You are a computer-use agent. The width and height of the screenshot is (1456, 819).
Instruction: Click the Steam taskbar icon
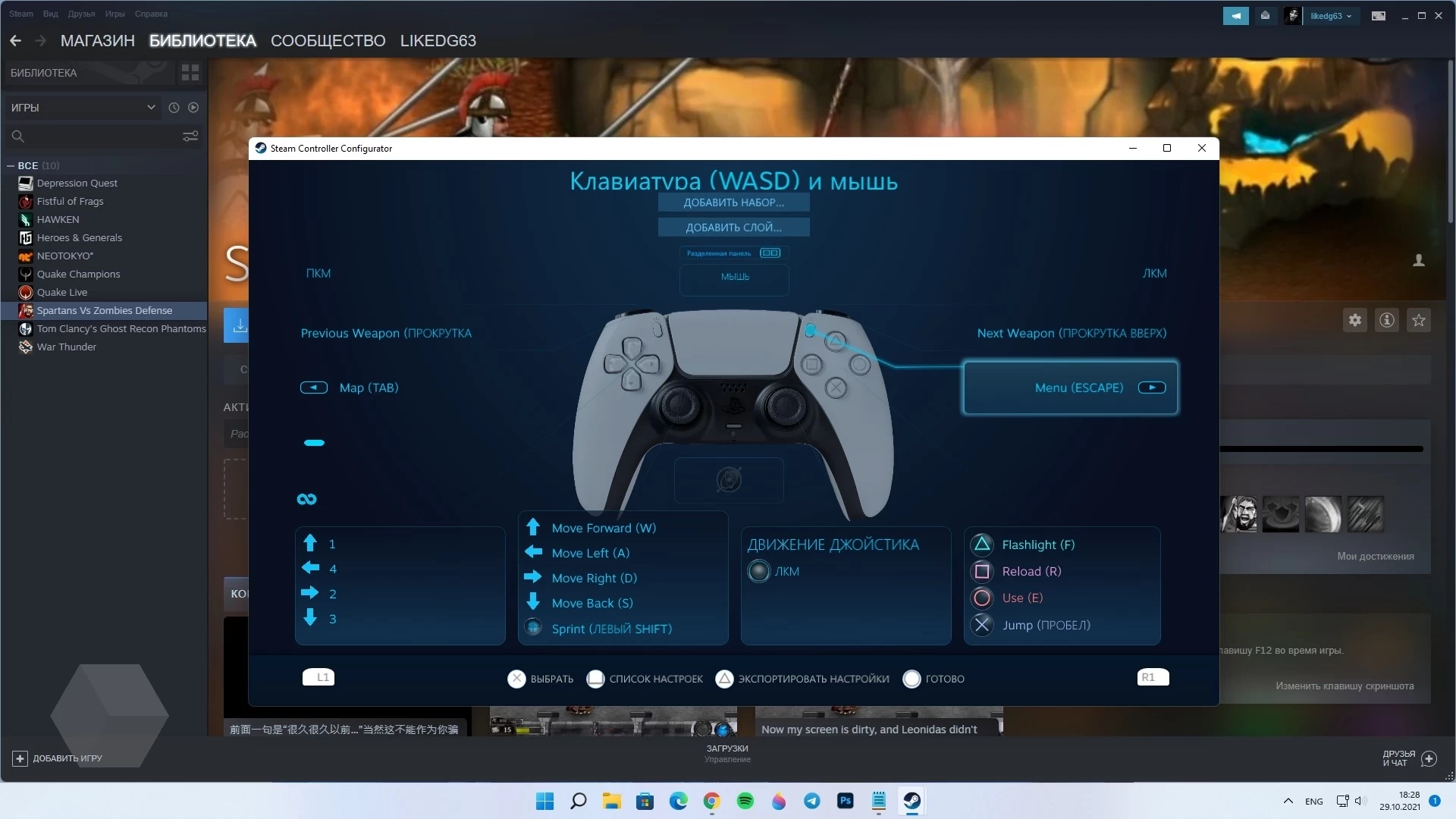coord(912,800)
